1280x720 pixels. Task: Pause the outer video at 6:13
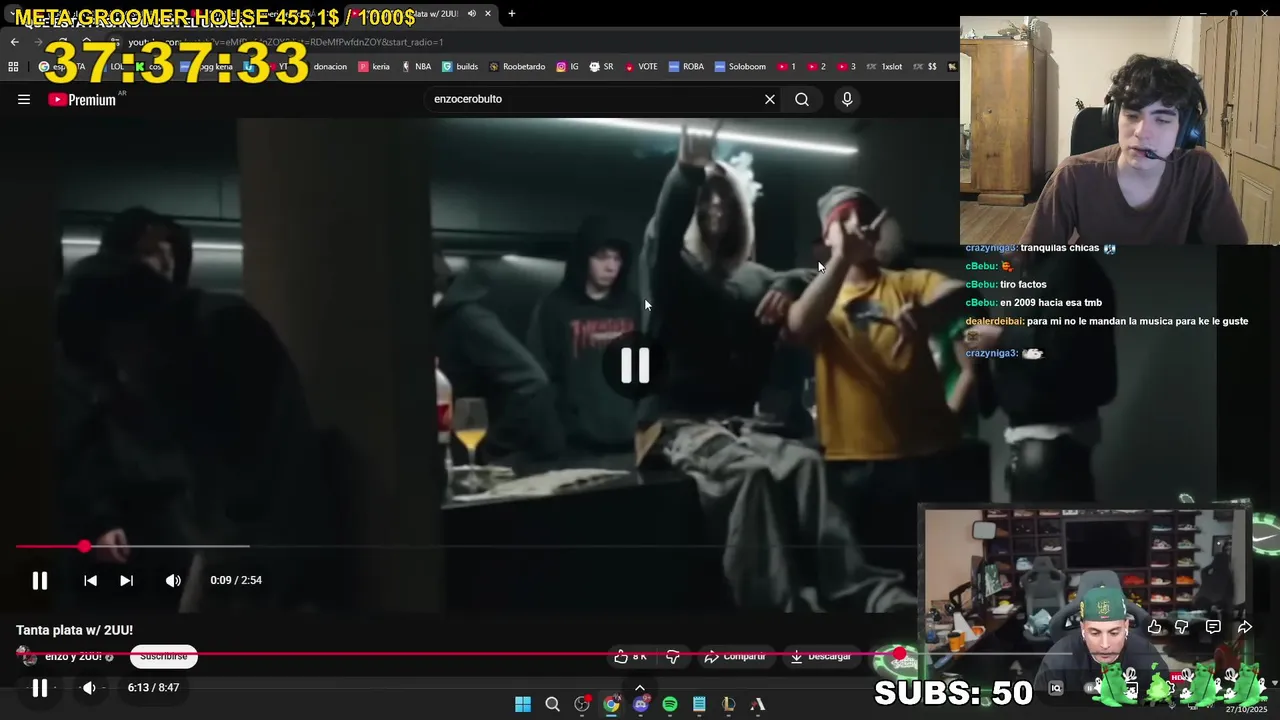pyautogui.click(x=40, y=688)
